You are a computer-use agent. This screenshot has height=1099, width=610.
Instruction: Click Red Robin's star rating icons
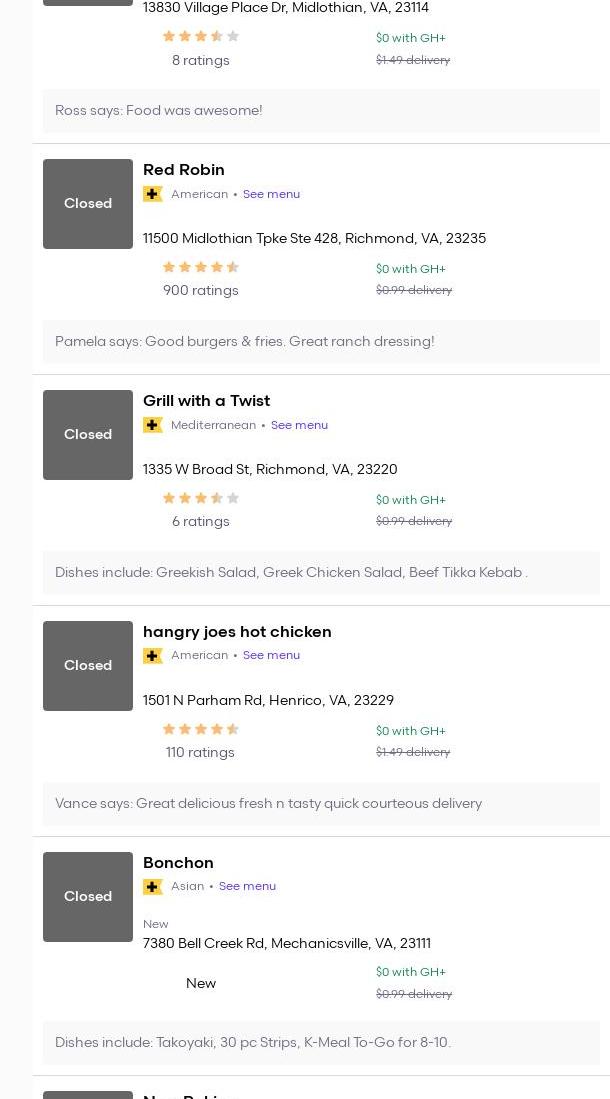click(201, 267)
